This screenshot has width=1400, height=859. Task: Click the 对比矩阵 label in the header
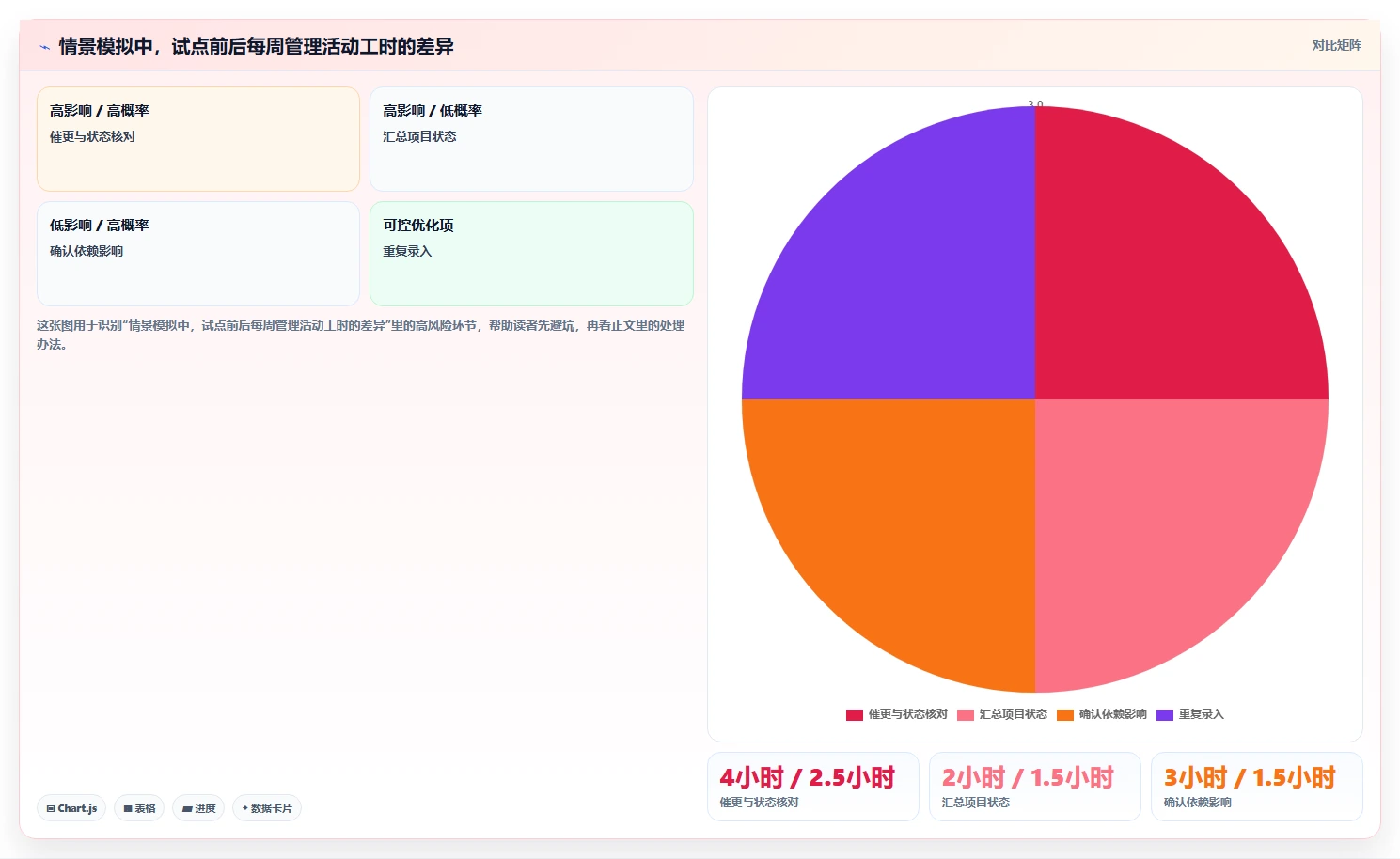(x=1336, y=45)
